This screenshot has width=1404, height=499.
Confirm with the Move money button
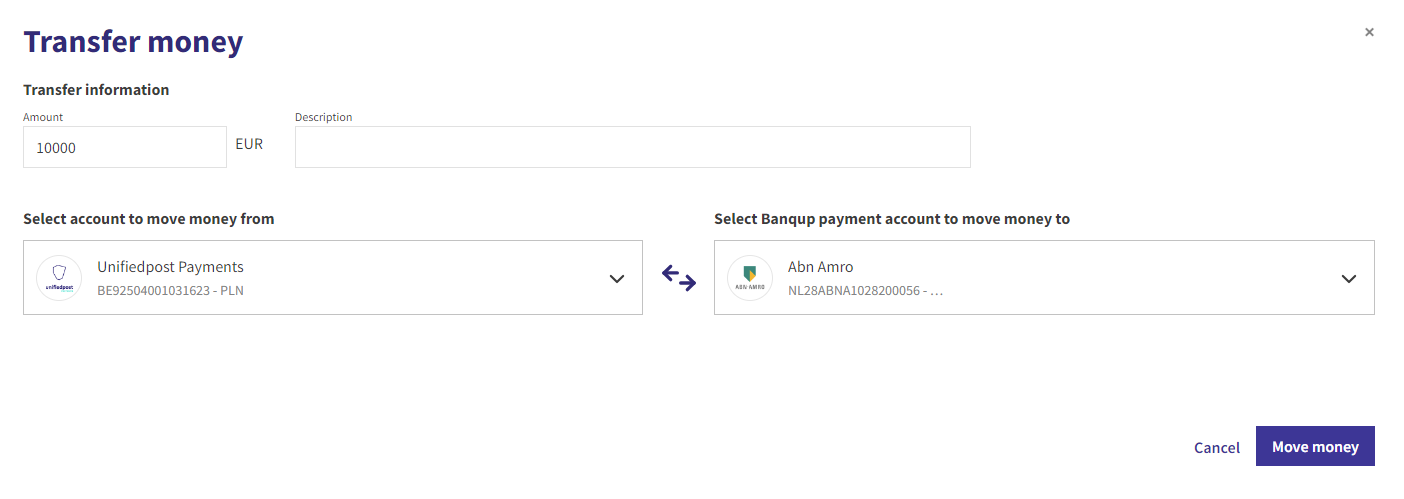click(1315, 446)
